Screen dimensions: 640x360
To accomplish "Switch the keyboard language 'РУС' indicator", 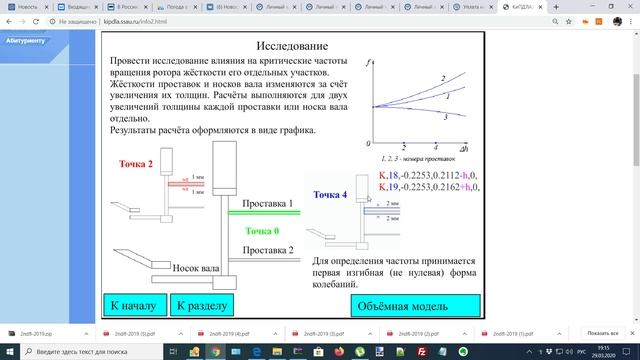I will pyautogui.click(x=582, y=351).
